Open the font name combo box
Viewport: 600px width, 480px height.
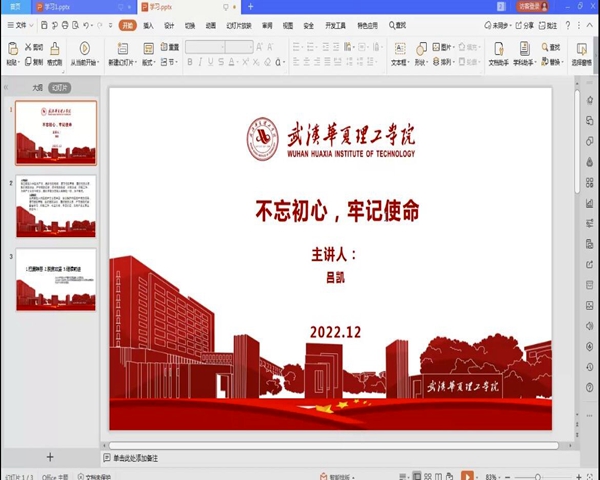pyautogui.click(x=205, y=47)
